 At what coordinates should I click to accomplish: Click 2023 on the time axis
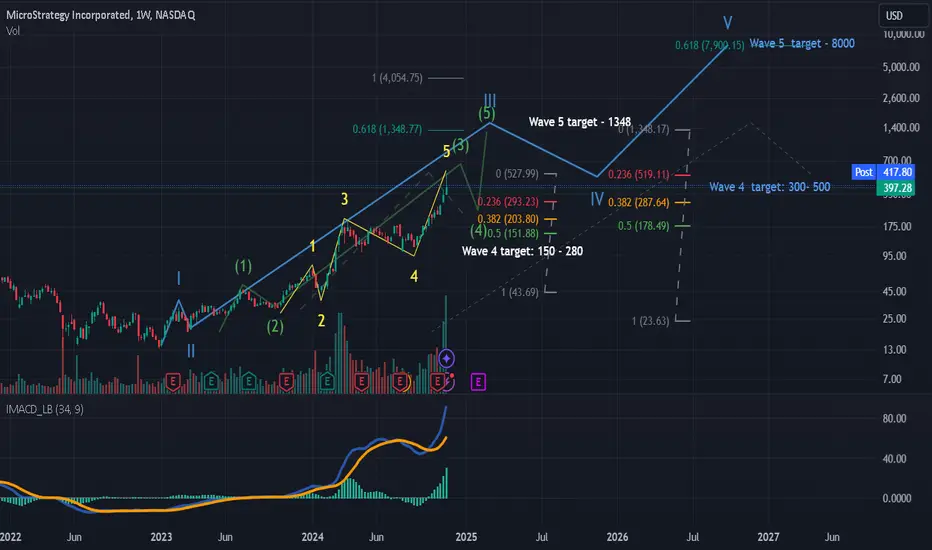tap(161, 537)
